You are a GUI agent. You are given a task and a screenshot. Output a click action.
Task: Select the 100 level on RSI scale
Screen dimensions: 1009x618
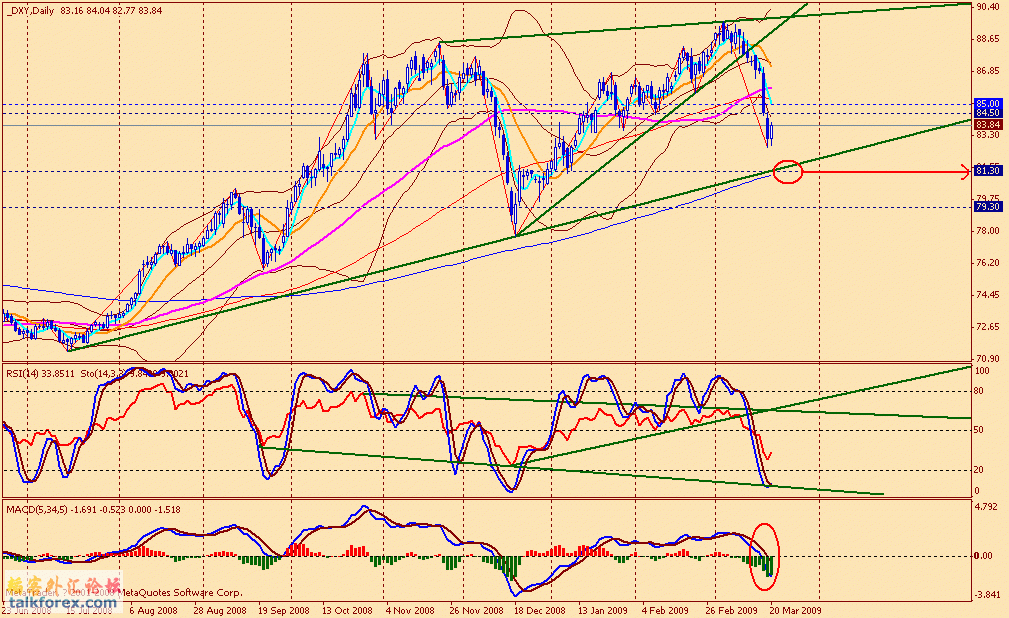tap(983, 371)
